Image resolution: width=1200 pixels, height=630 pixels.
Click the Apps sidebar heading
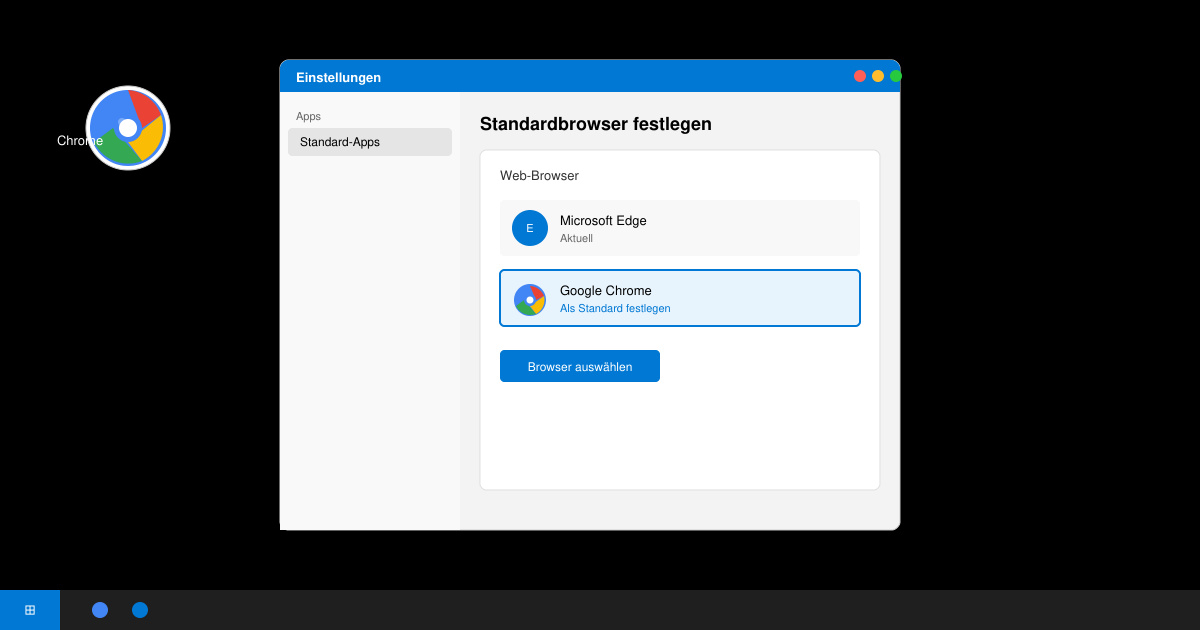308,116
